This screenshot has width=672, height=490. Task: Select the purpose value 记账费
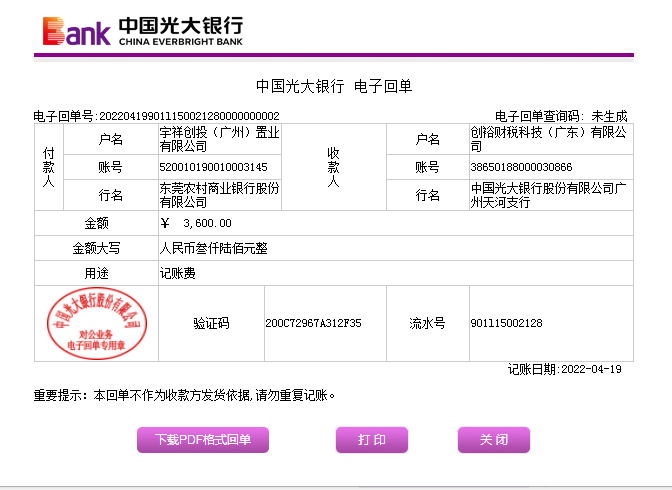point(177,273)
